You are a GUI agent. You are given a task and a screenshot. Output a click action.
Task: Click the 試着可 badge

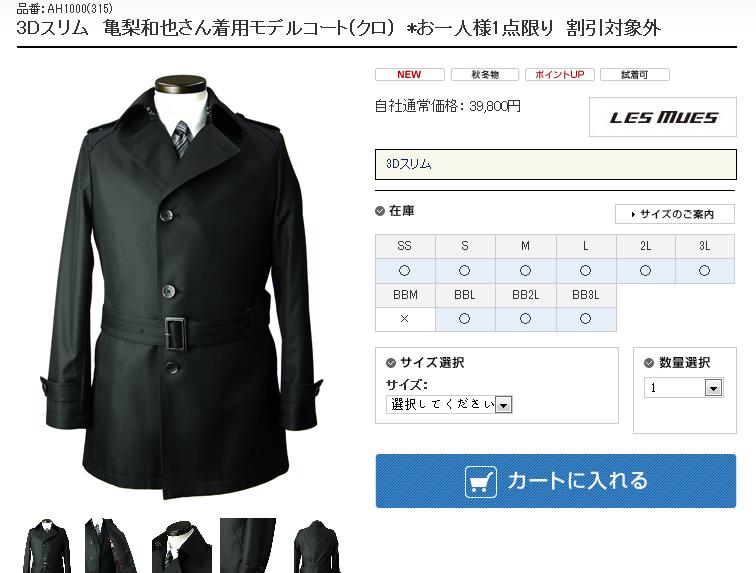click(x=634, y=75)
